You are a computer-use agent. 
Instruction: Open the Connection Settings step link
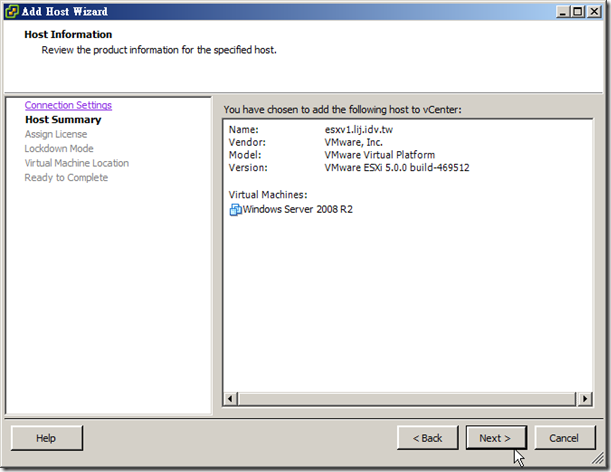(68, 105)
